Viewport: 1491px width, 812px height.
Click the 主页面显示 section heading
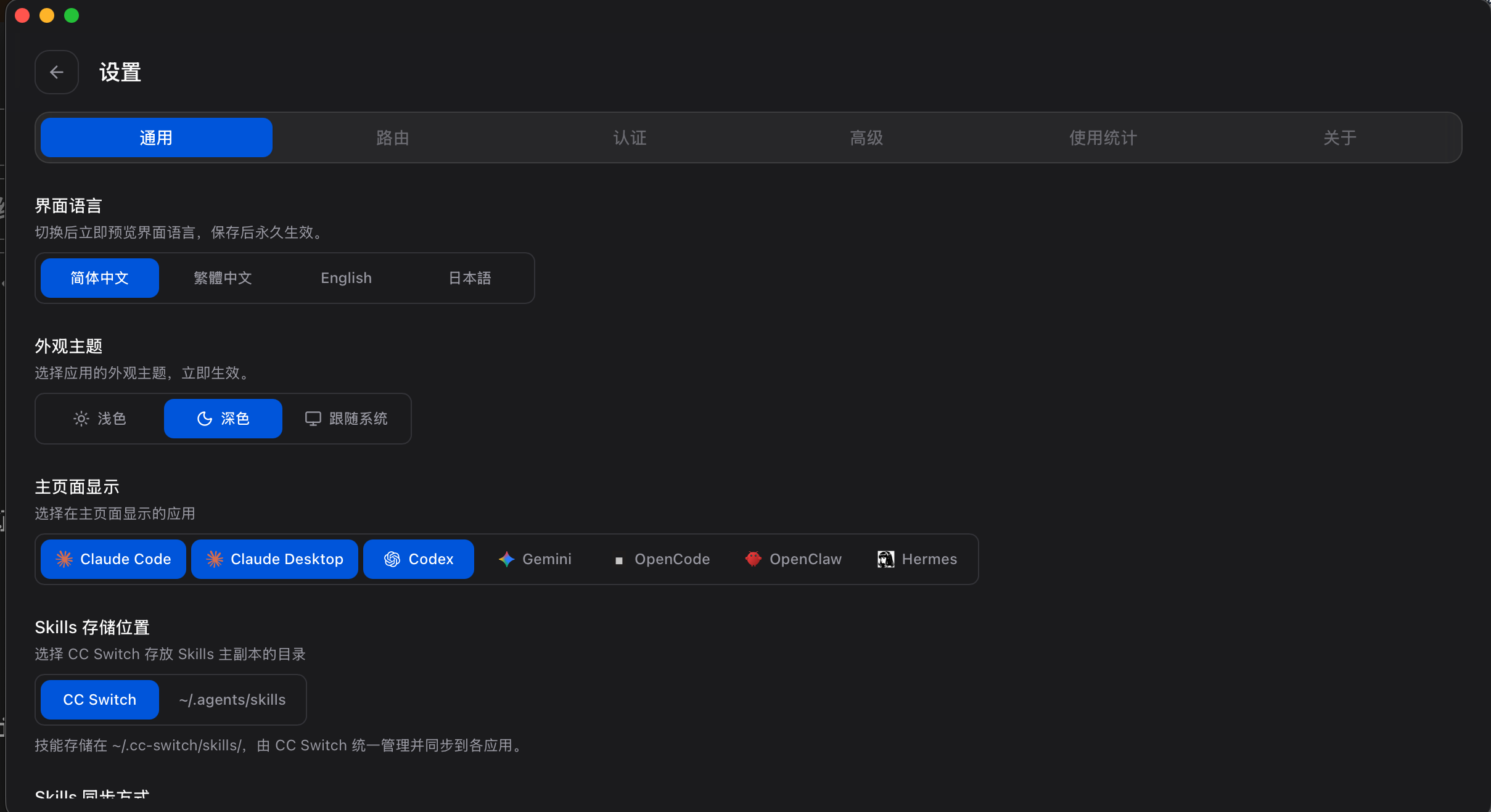coord(77,487)
